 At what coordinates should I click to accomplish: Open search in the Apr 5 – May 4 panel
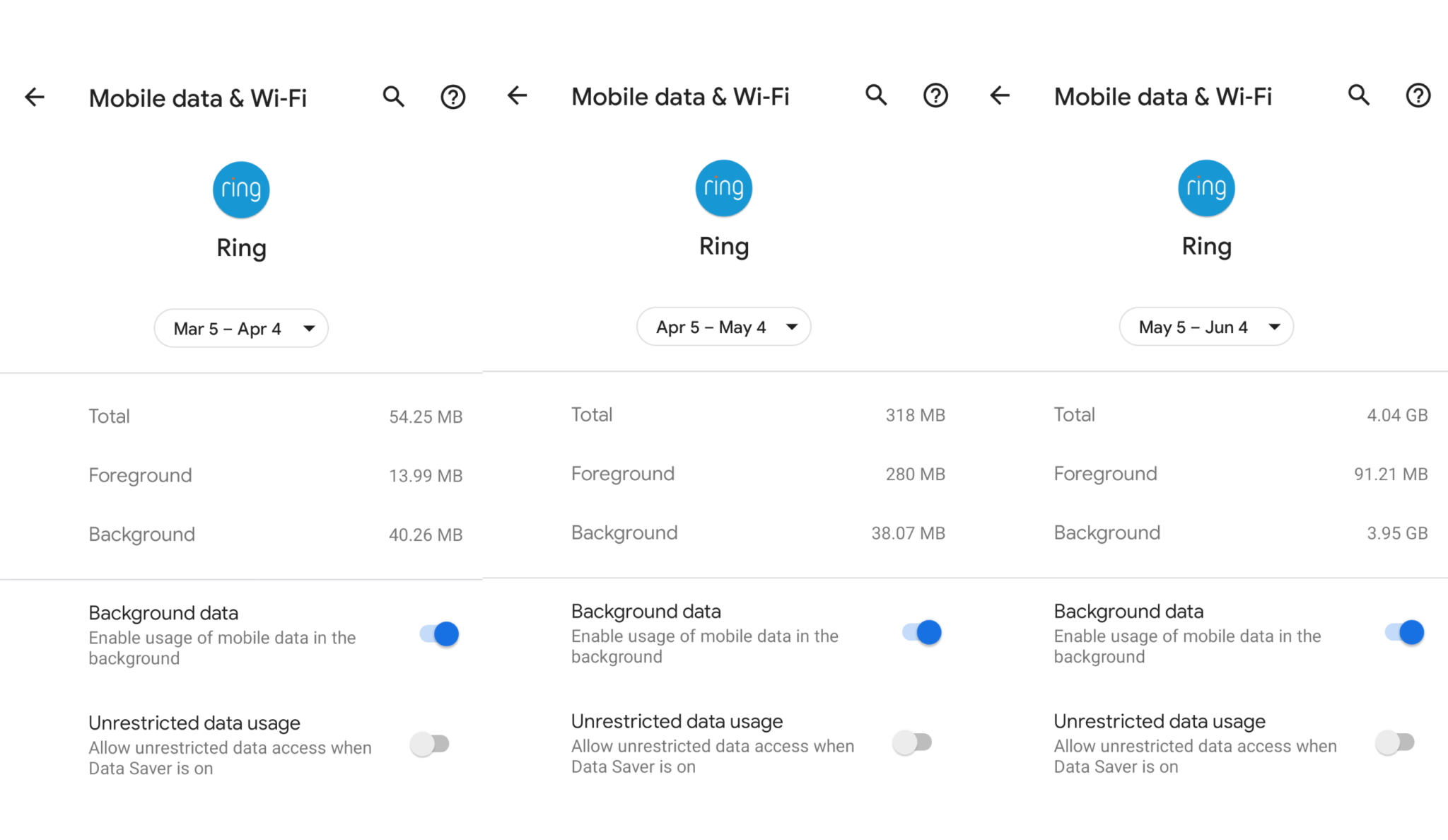click(876, 95)
